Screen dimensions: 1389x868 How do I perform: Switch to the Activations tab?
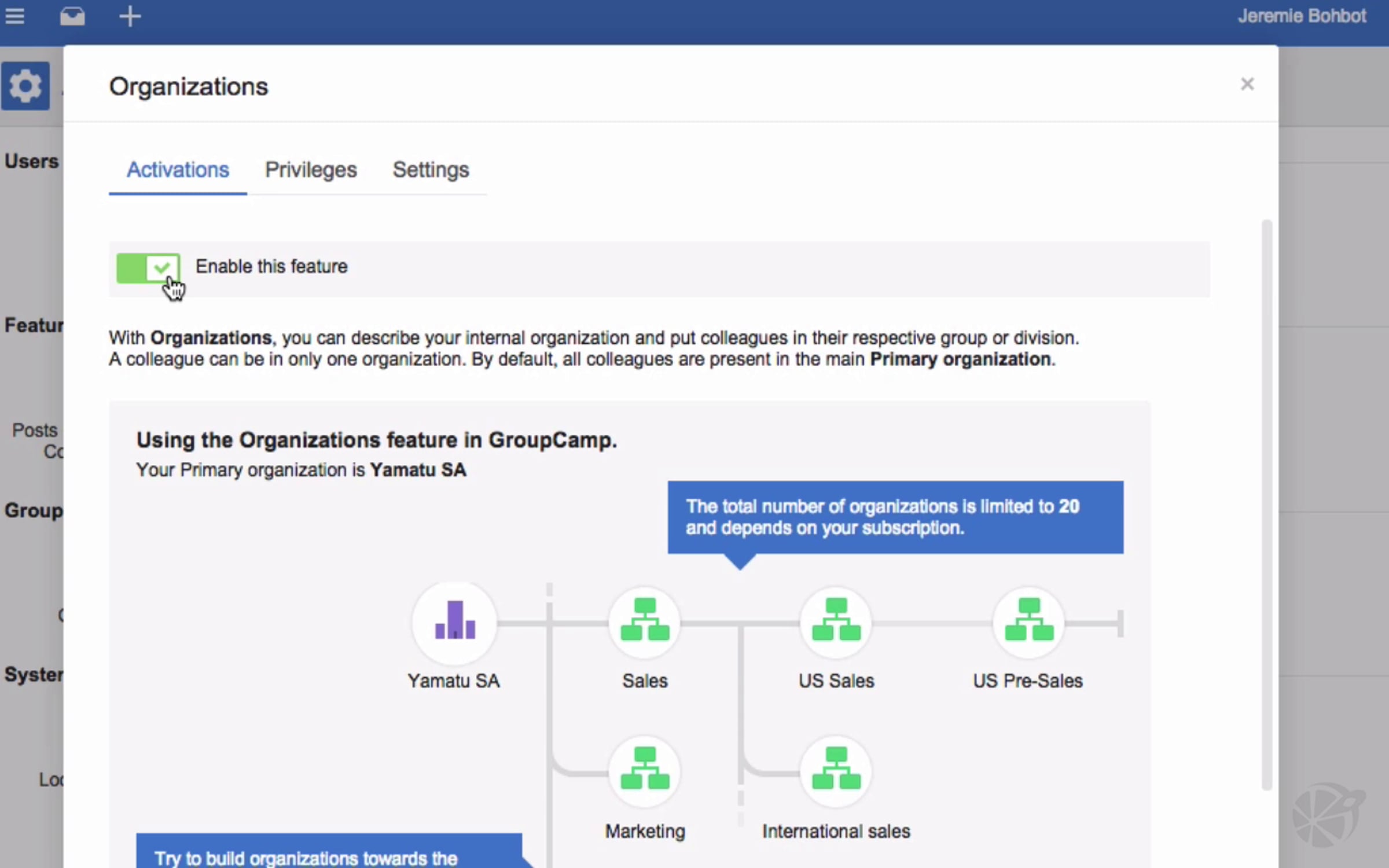[x=178, y=170]
